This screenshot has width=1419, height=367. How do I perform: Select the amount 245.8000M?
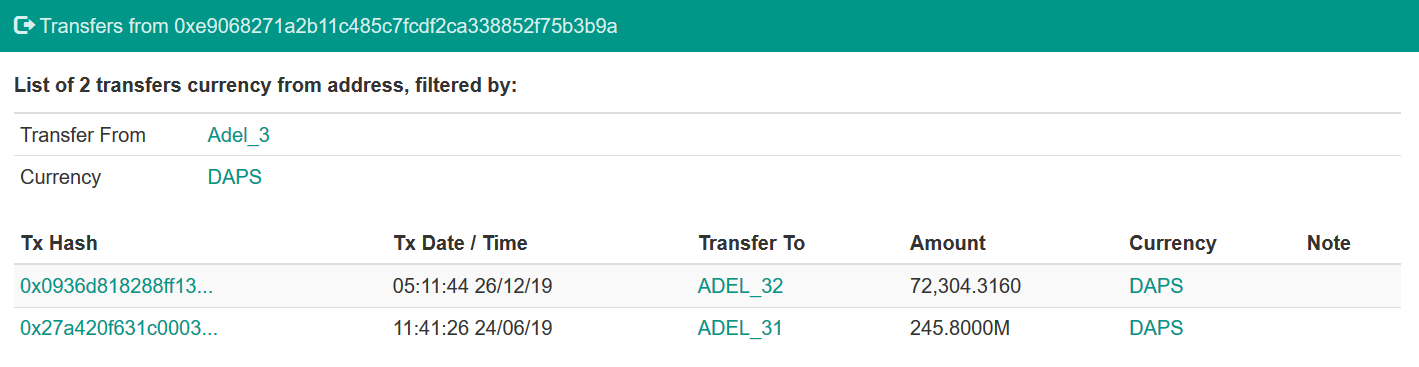click(959, 328)
